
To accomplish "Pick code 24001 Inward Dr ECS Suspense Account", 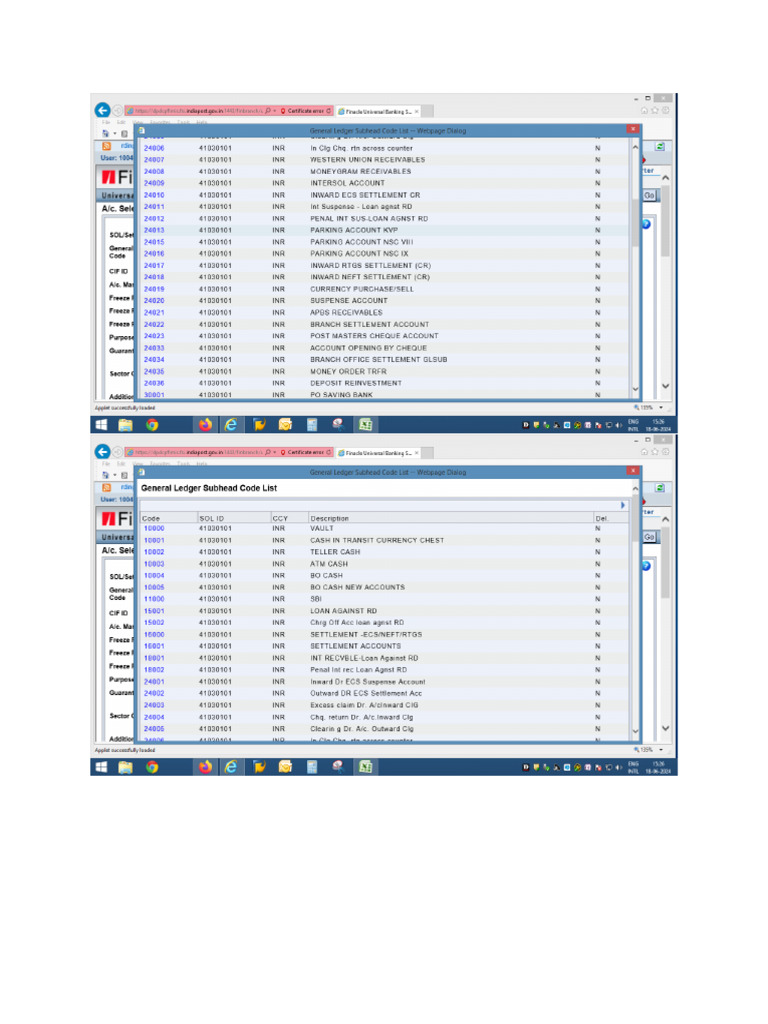I will [x=154, y=682].
